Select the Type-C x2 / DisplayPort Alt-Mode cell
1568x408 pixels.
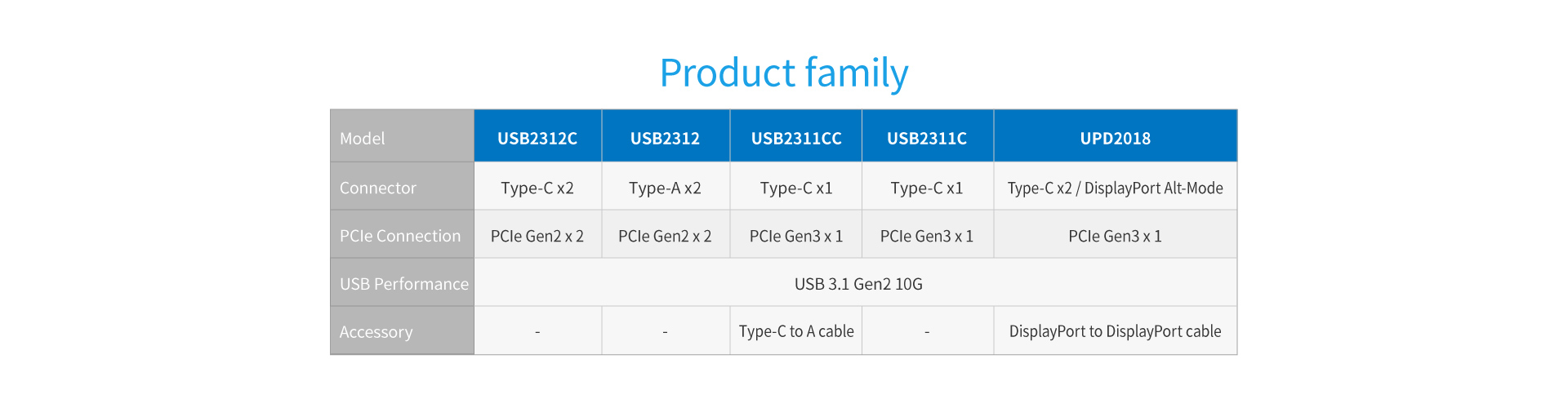click(x=1116, y=186)
